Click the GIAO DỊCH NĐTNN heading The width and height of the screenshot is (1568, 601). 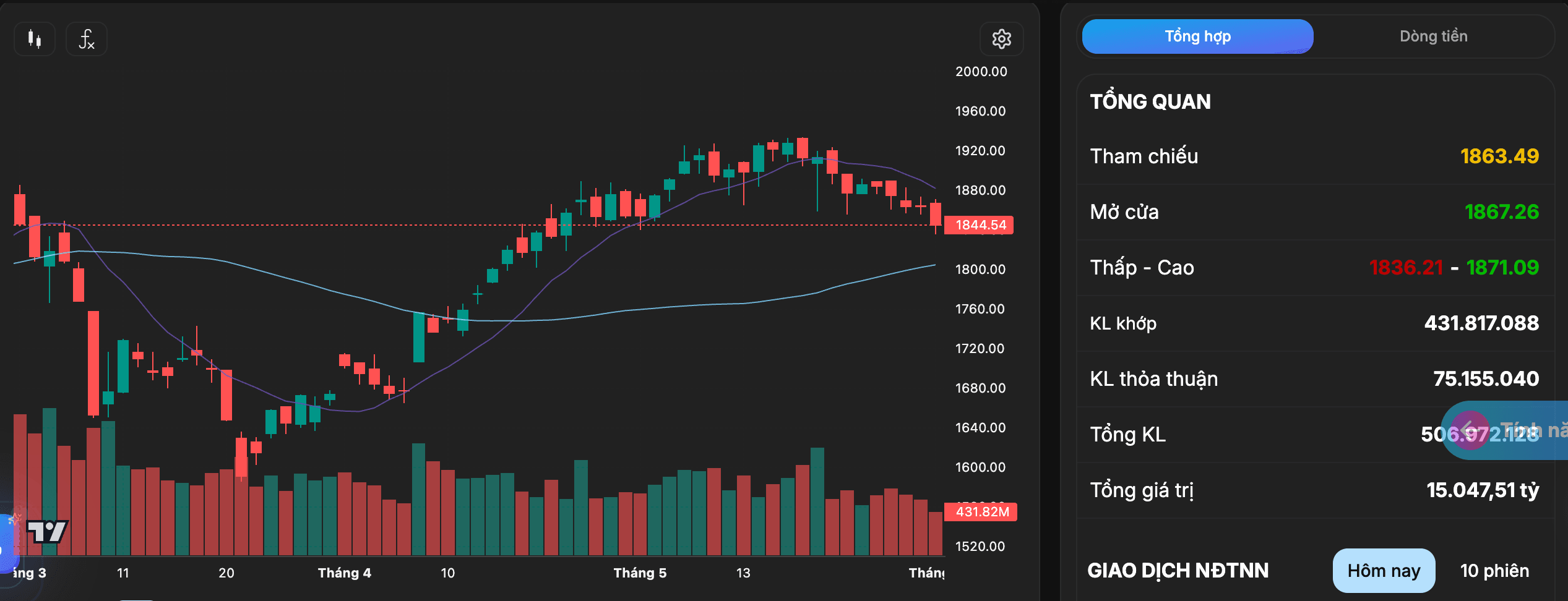pos(1178,571)
